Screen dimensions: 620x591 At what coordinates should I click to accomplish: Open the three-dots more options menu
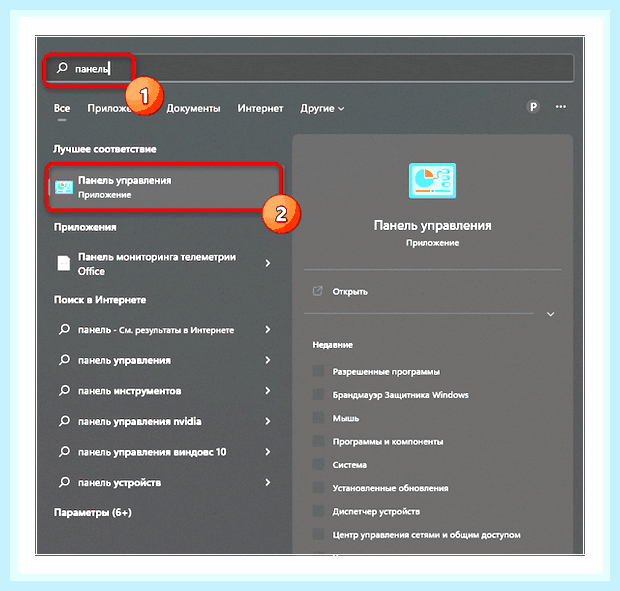click(x=561, y=107)
